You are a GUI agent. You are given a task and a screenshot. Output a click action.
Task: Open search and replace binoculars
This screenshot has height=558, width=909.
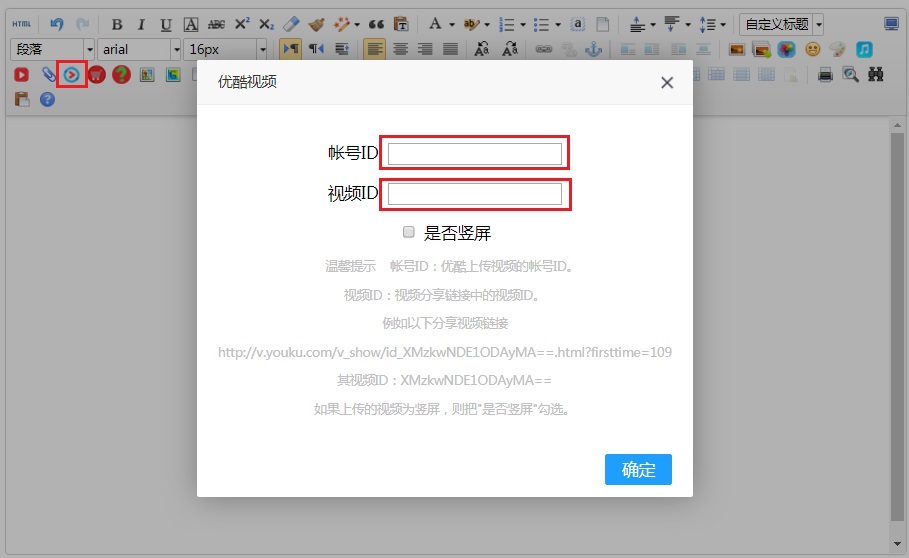(875, 75)
